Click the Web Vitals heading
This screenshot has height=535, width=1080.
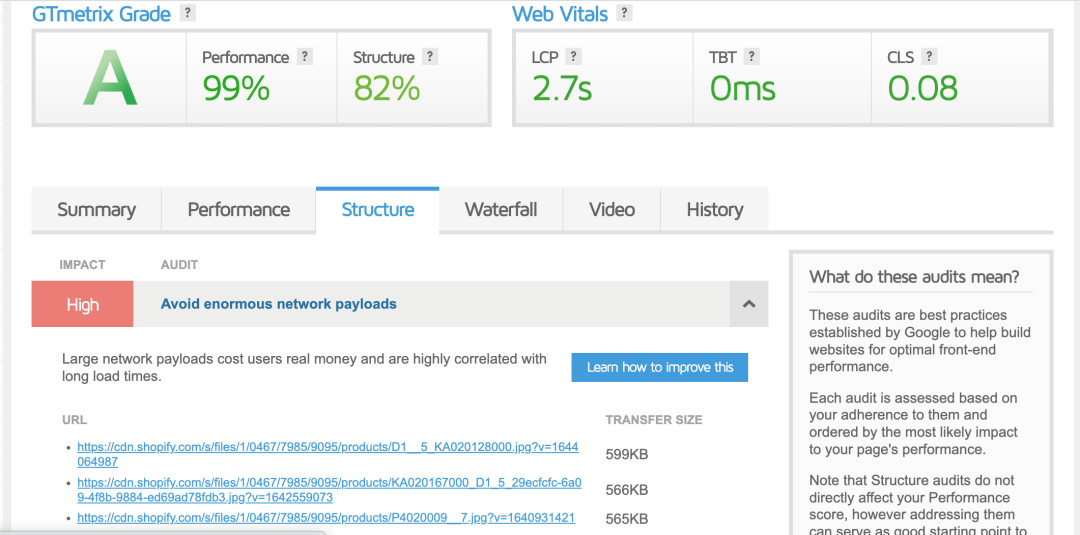click(560, 13)
